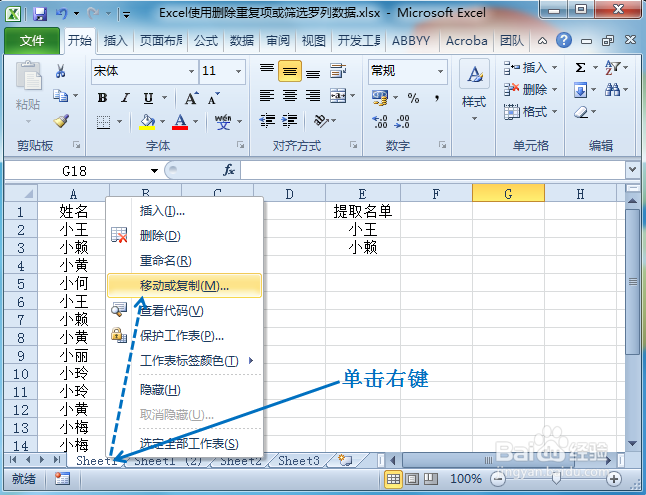Choose 重命名(R) from context menu
This screenshot has height=495, width=646.
click(184, 260)
